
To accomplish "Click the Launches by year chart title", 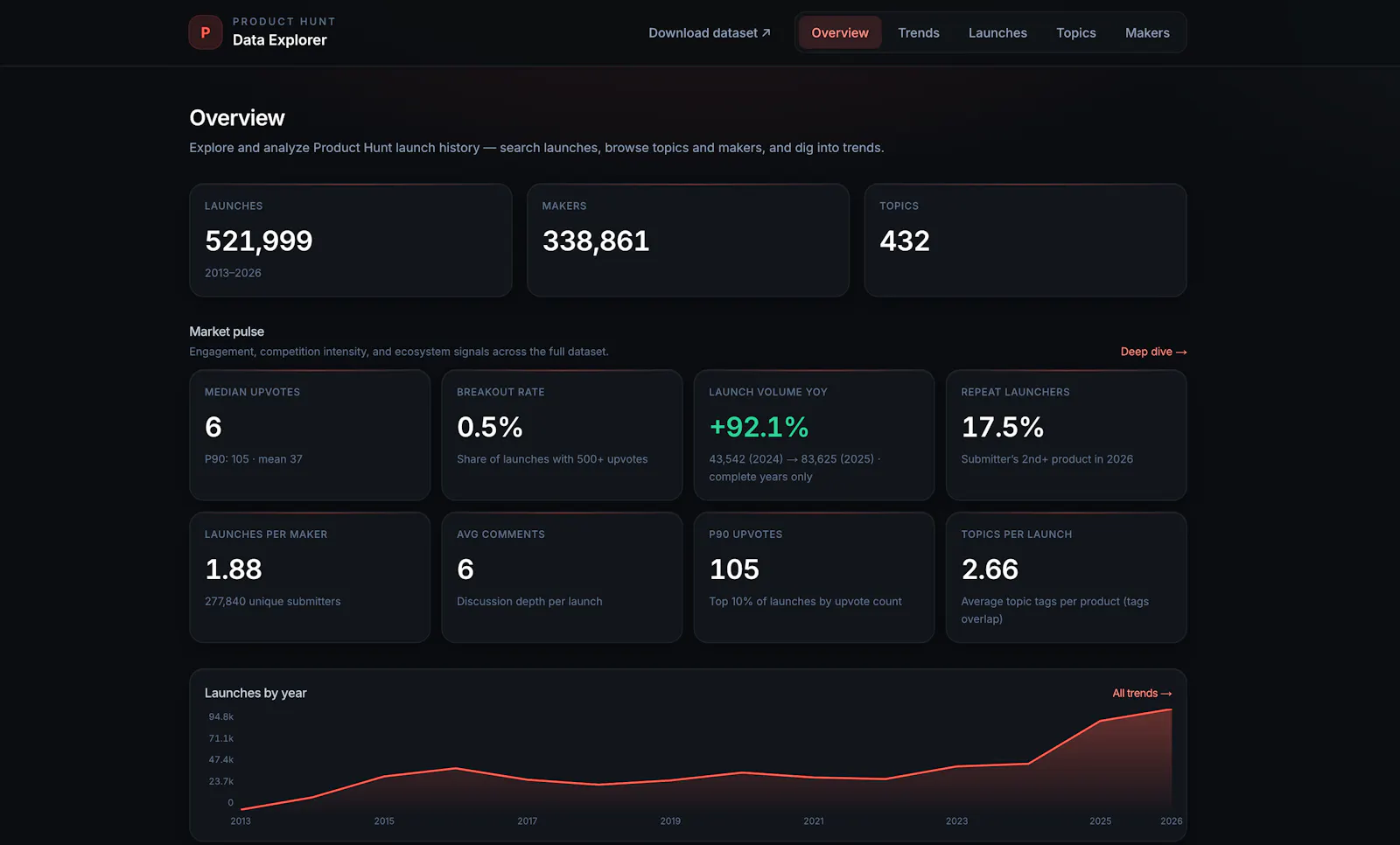I will click(x=255, y=693).
